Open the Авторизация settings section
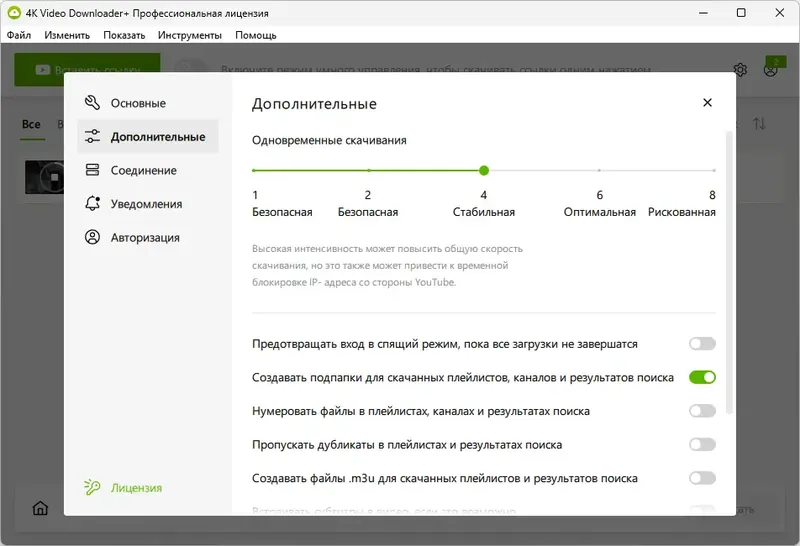 tap(148, 238)
